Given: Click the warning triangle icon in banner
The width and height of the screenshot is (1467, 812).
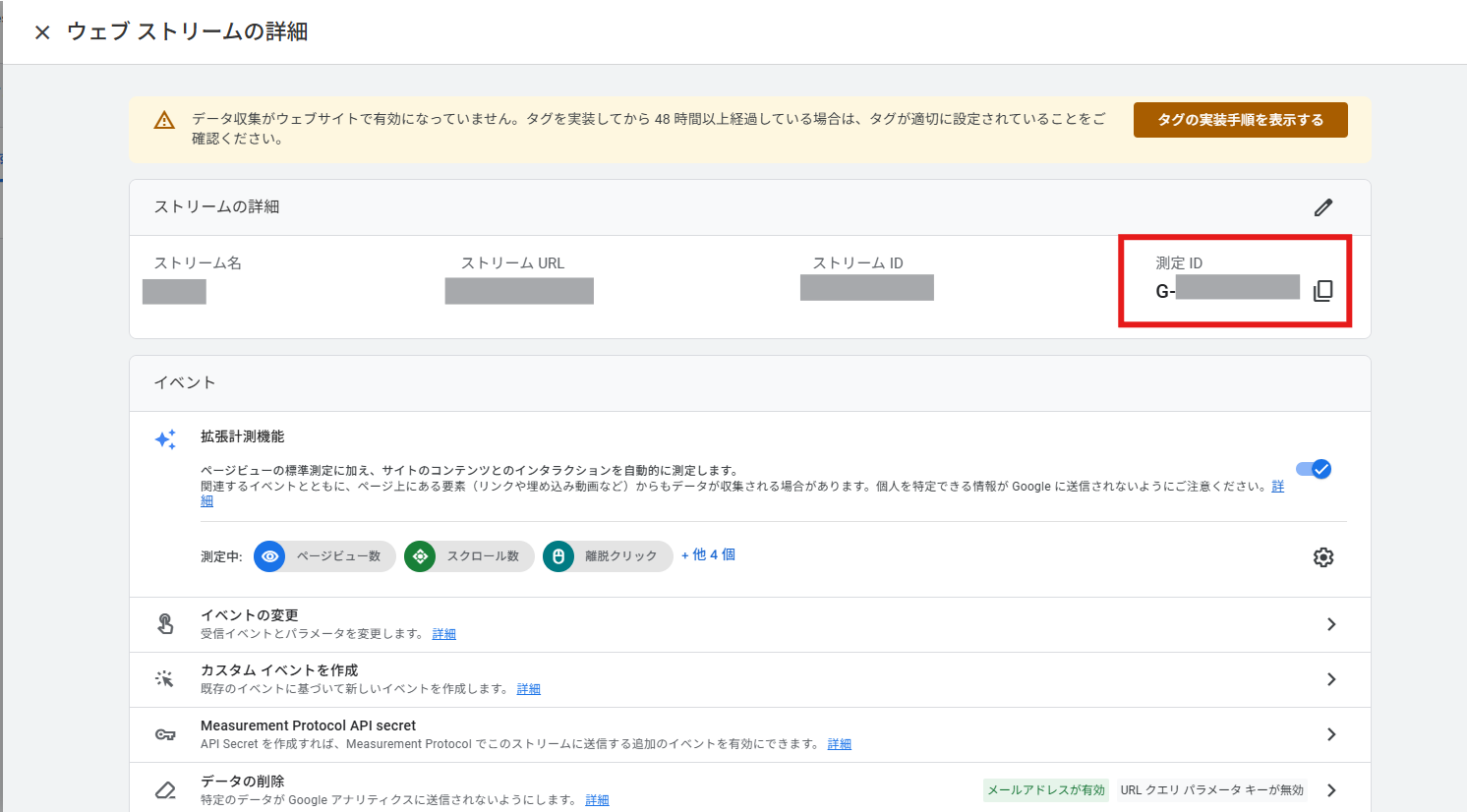Looking at the screenshot, I should (x=164, y=120).
